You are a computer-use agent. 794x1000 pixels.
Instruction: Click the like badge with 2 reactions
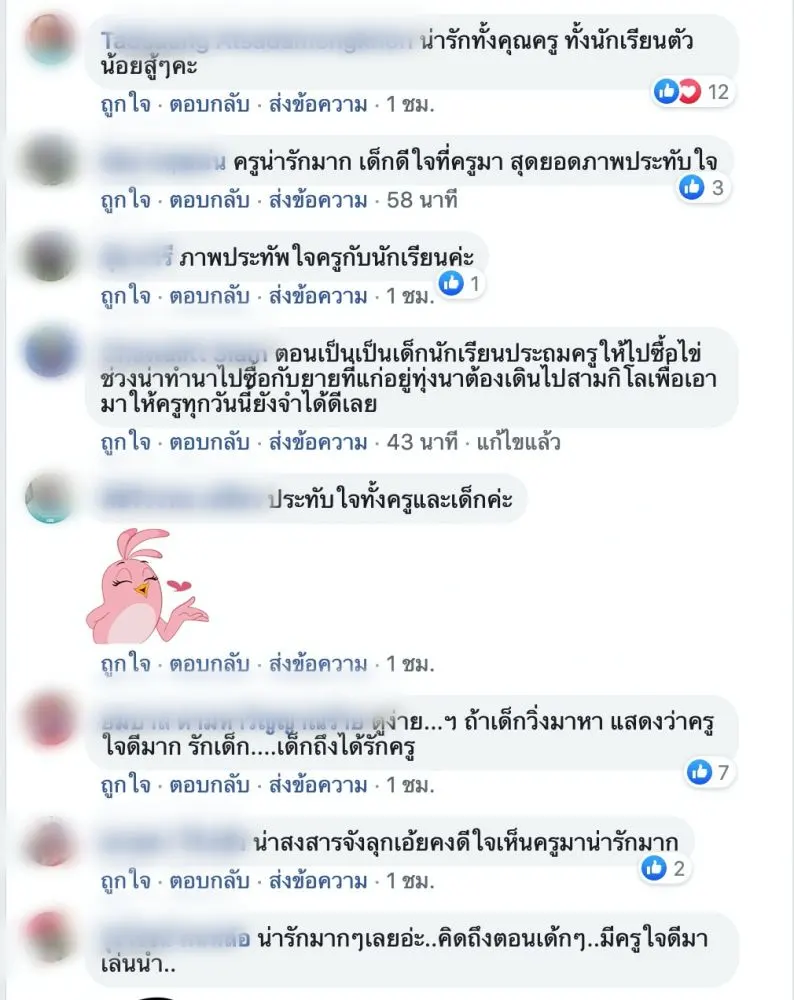point(664,868)
